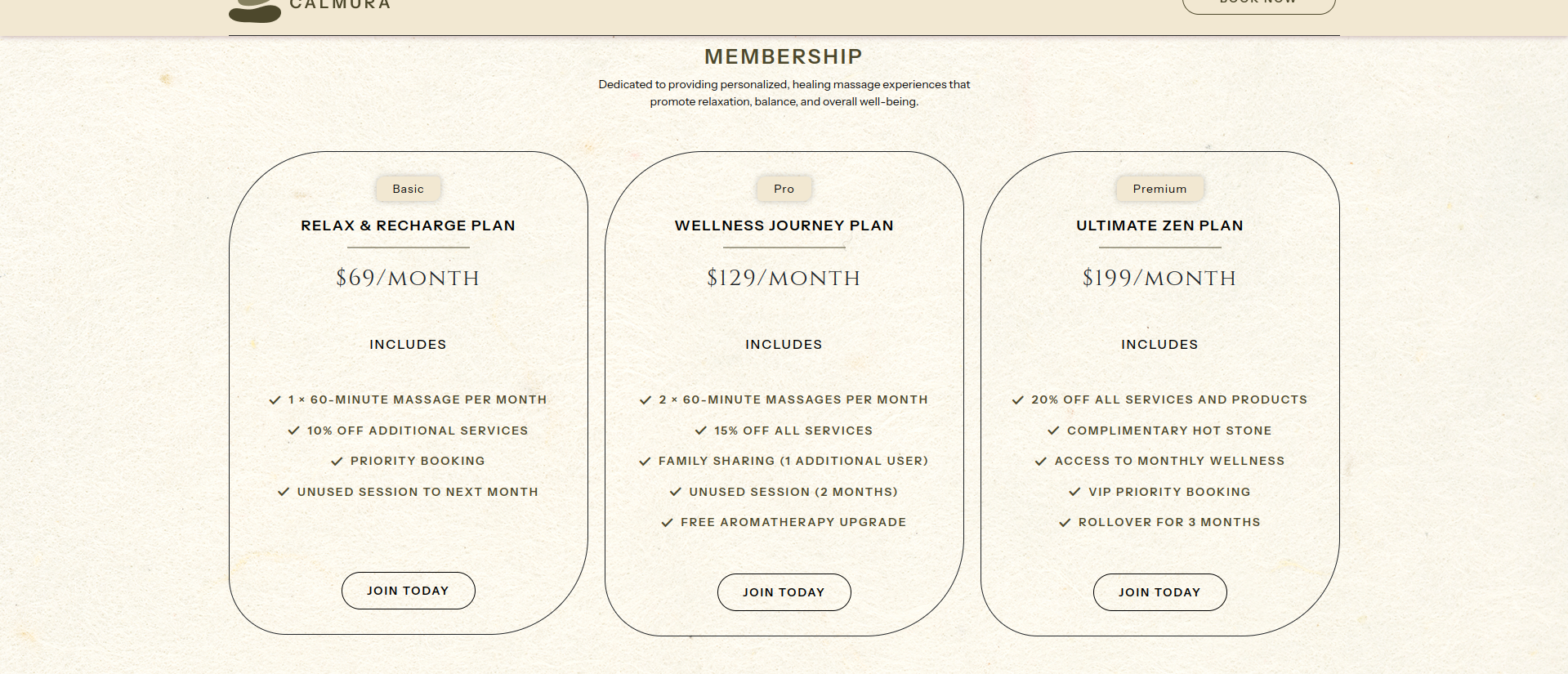Click the Wellness Journey Plan title
Viewport: 1568px width, 674px height.
pos(784,225)
